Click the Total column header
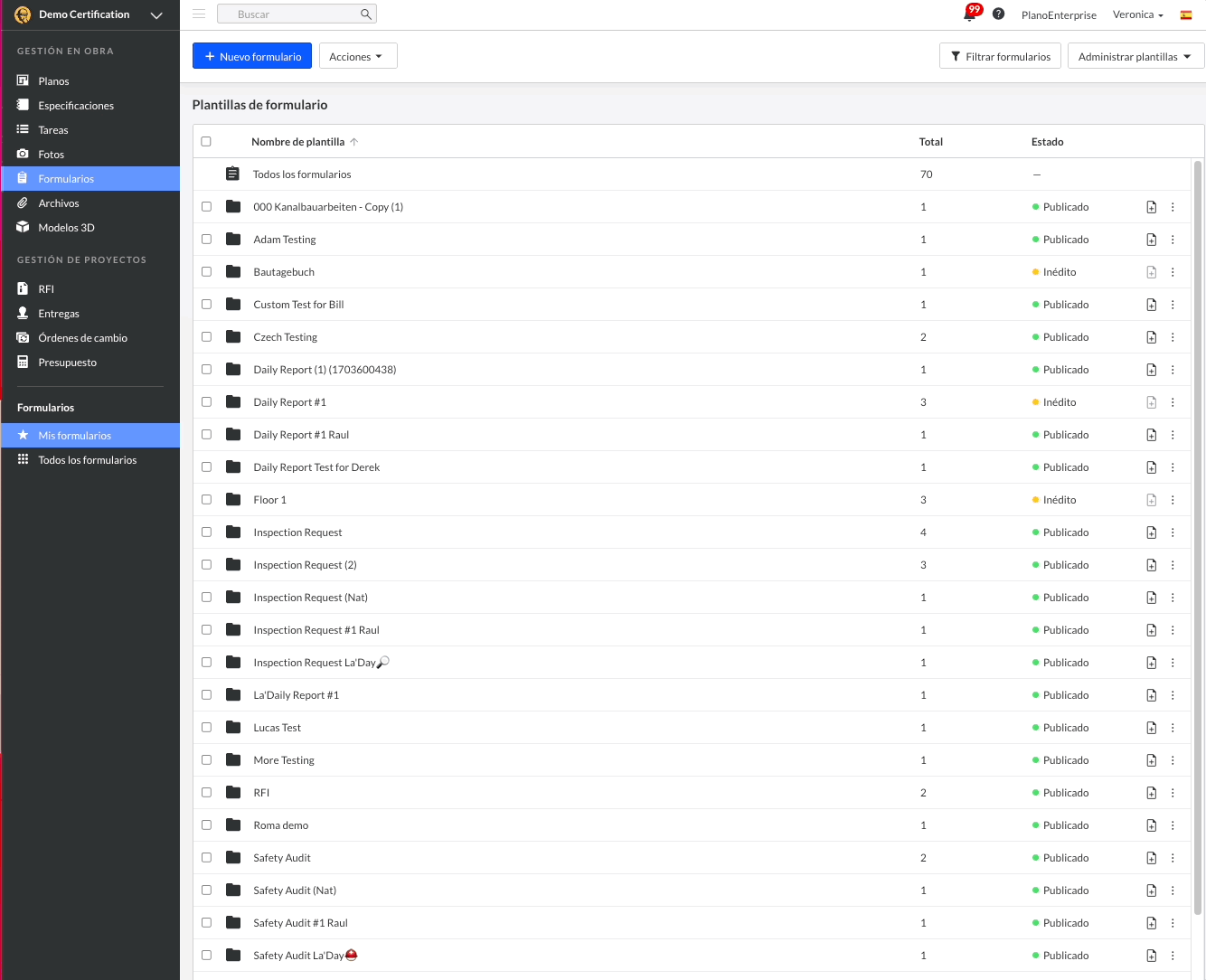The height and width of the screenshot is (980, 1206). [x=930, y=142]
